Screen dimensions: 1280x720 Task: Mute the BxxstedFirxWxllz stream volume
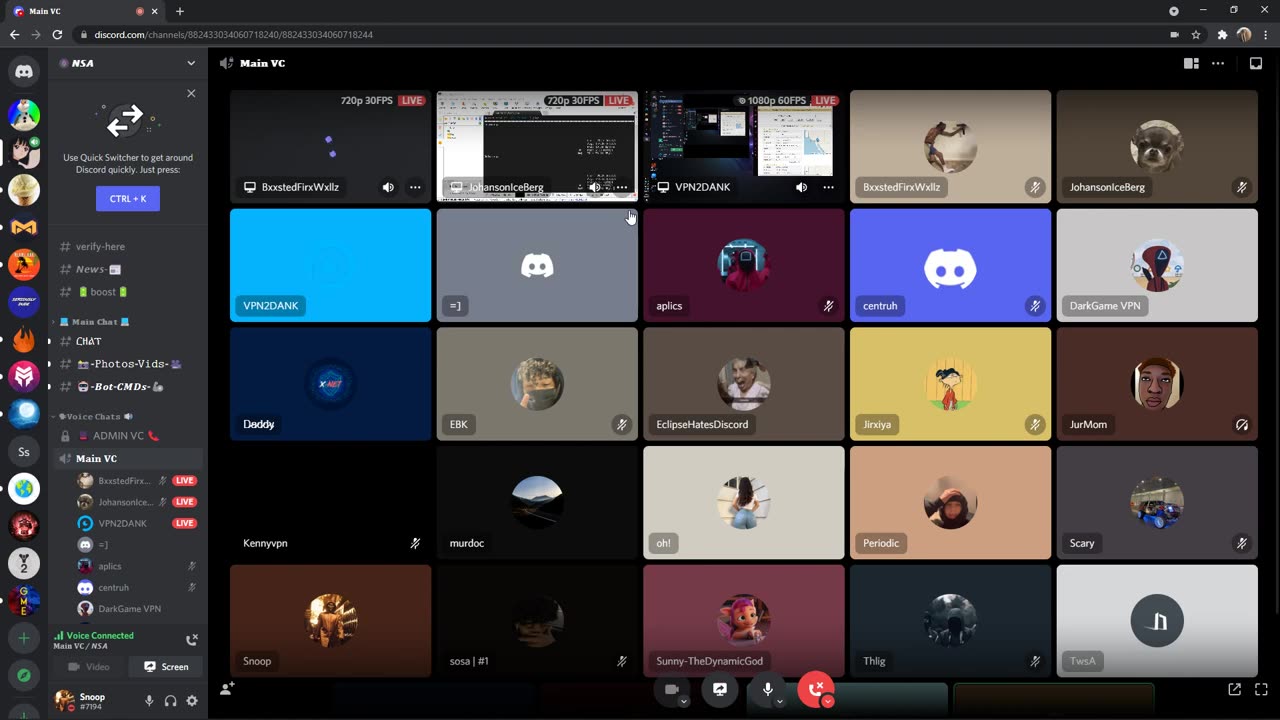point(388,187)
